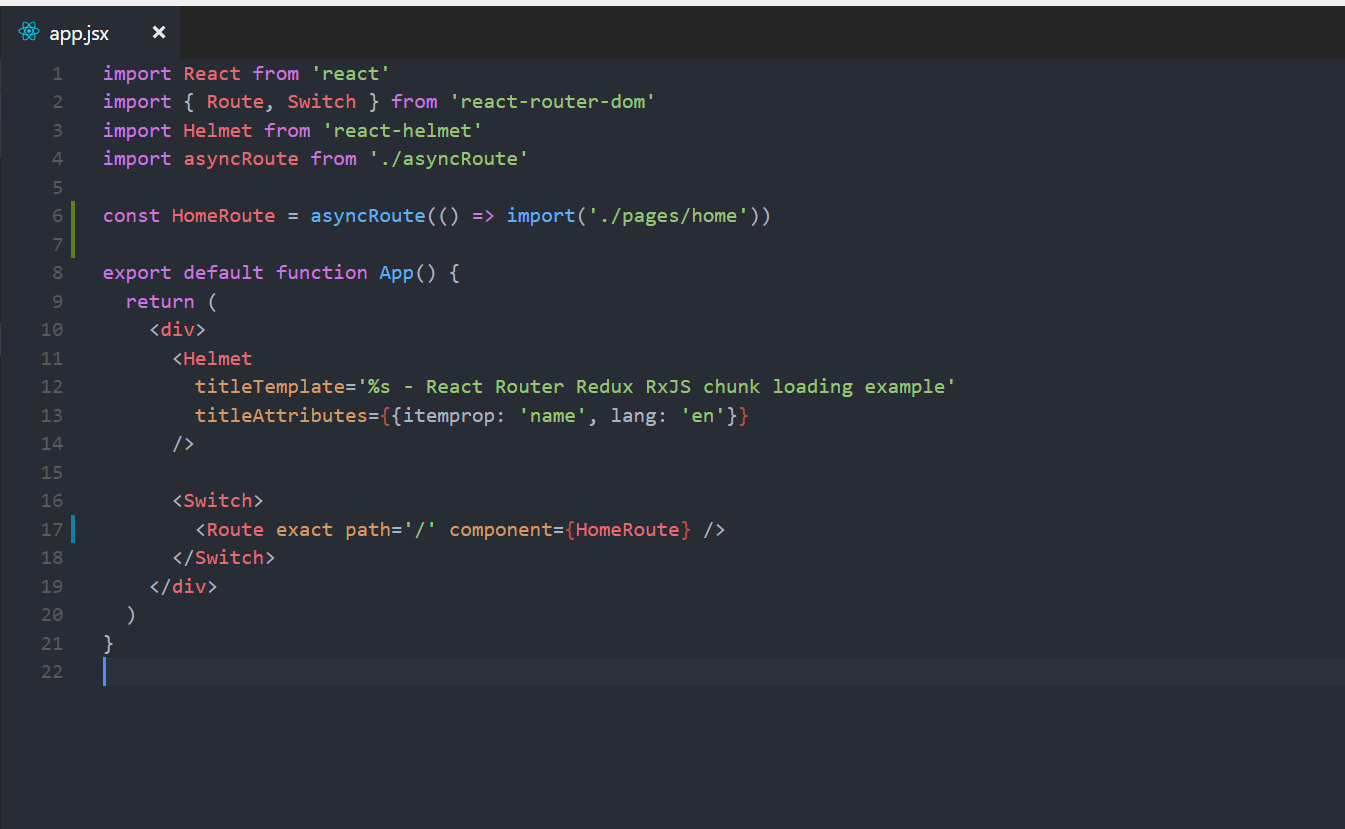Click line number 17 in the gutter
1345x829 pixels.
(52, 530)
